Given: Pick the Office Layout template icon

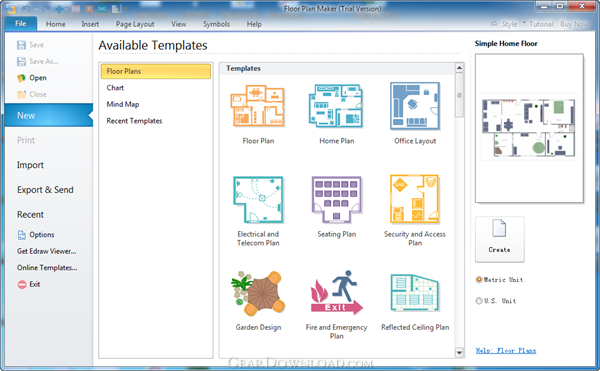Looking at the screenshot, I should tap(415, 106).
